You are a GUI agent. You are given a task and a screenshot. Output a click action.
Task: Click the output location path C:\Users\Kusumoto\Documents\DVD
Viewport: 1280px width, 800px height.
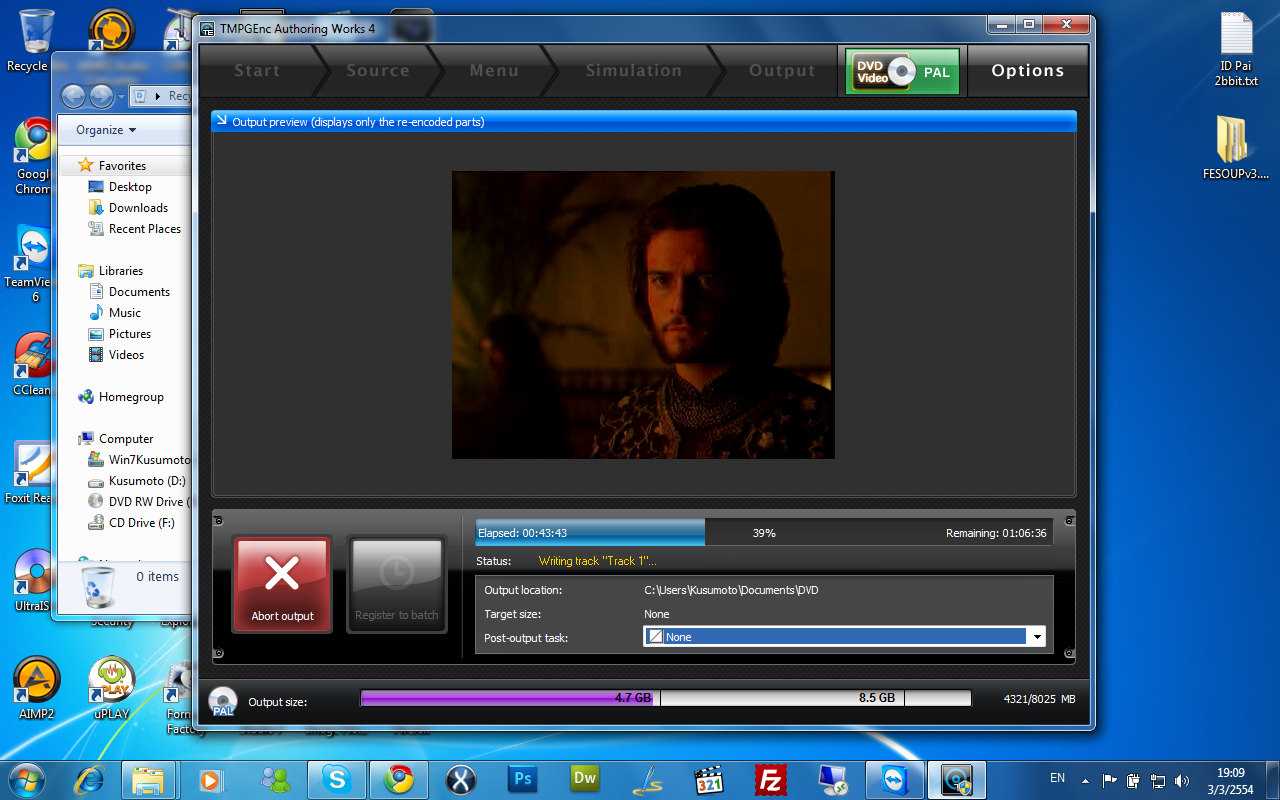(731, 590)
